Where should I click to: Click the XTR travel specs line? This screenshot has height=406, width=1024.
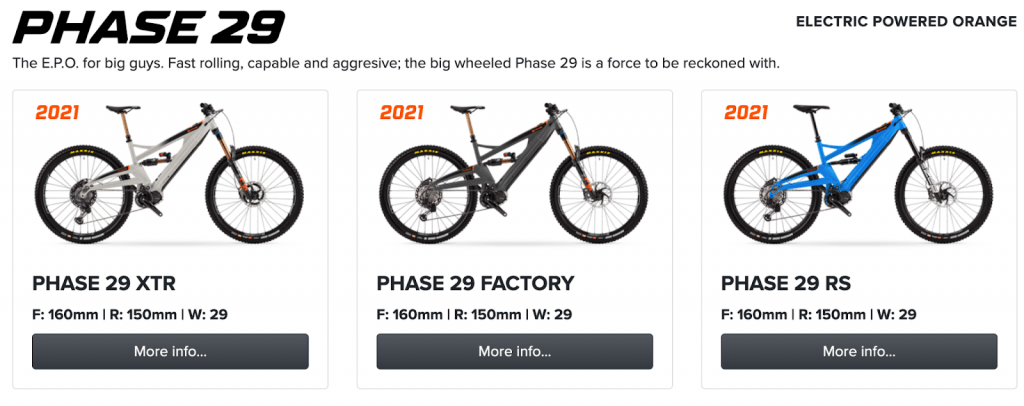tap(130, 315)
